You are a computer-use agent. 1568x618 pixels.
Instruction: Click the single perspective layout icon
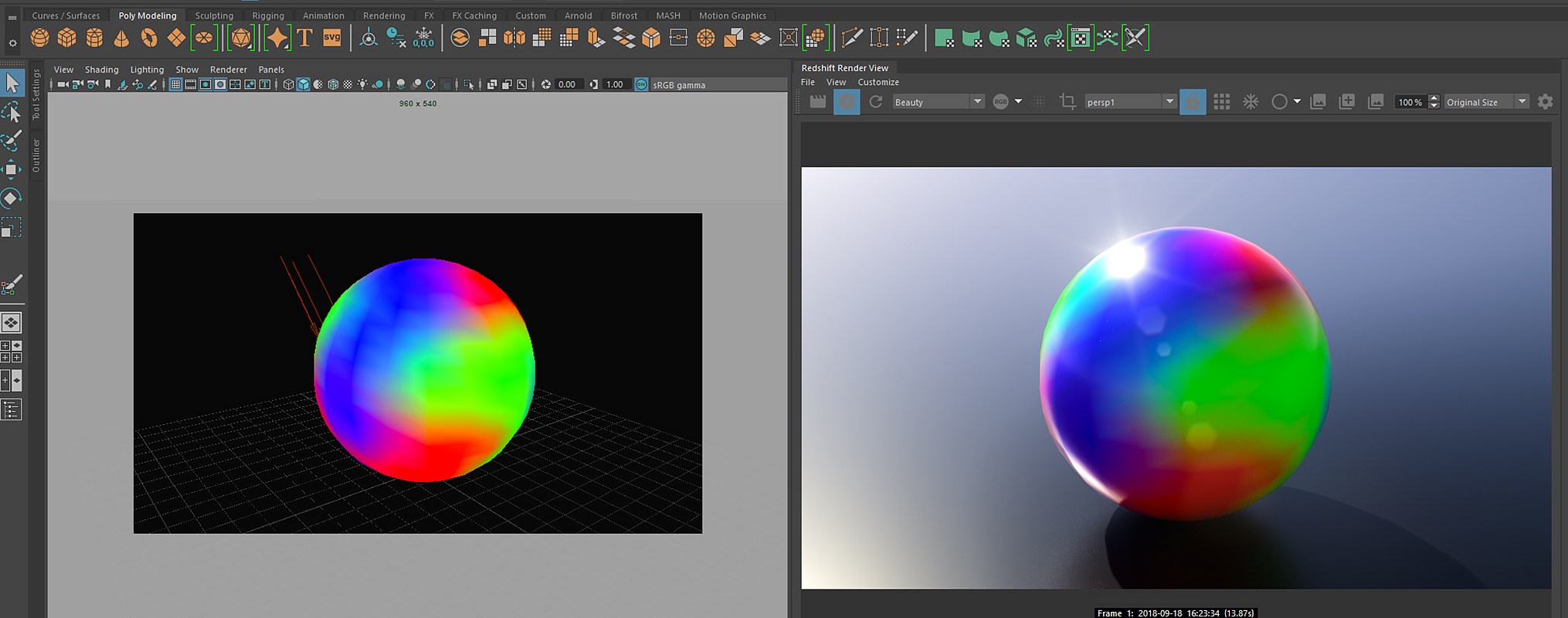coord(12,322)
